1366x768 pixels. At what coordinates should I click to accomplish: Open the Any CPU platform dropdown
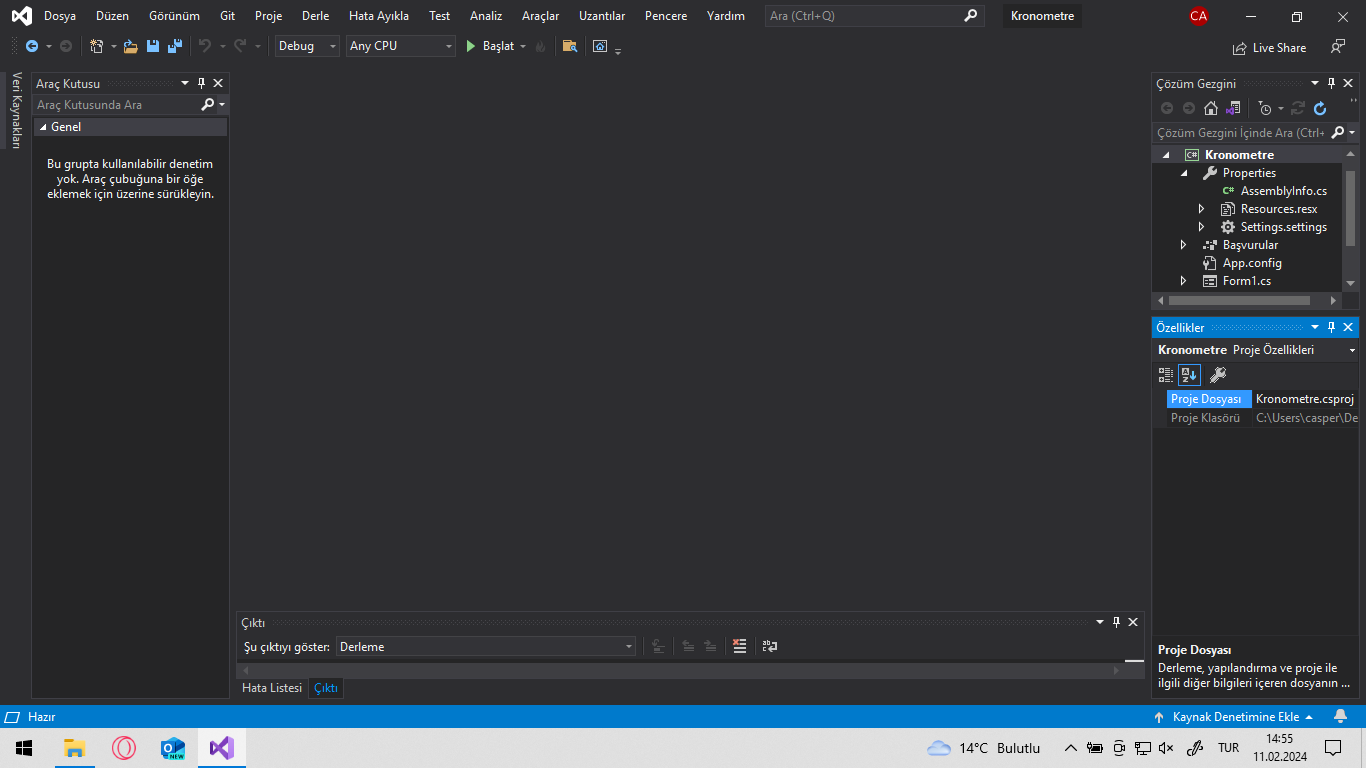tap(400, 46)
